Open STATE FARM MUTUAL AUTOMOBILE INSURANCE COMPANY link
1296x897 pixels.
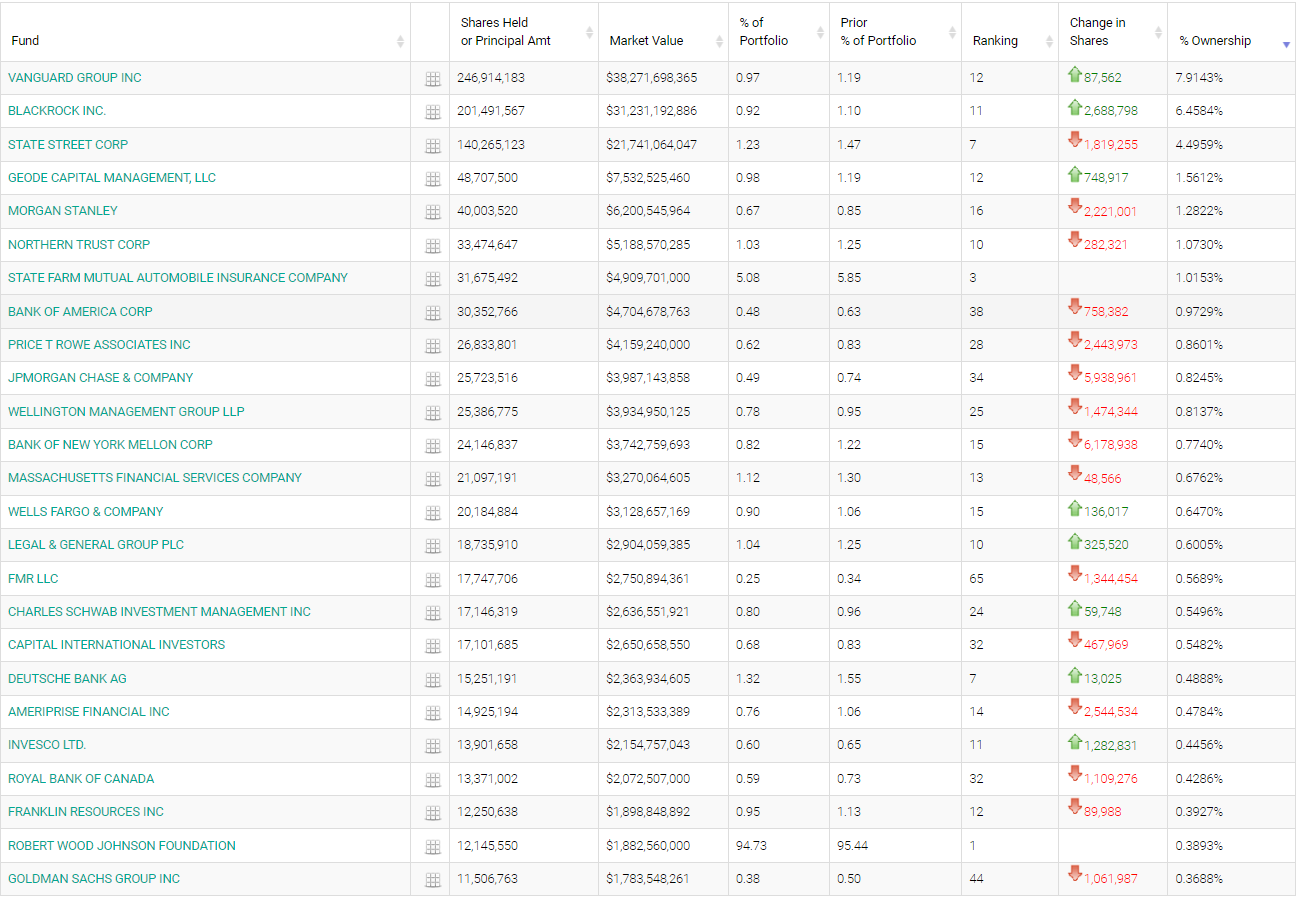[x=178, y=277]
